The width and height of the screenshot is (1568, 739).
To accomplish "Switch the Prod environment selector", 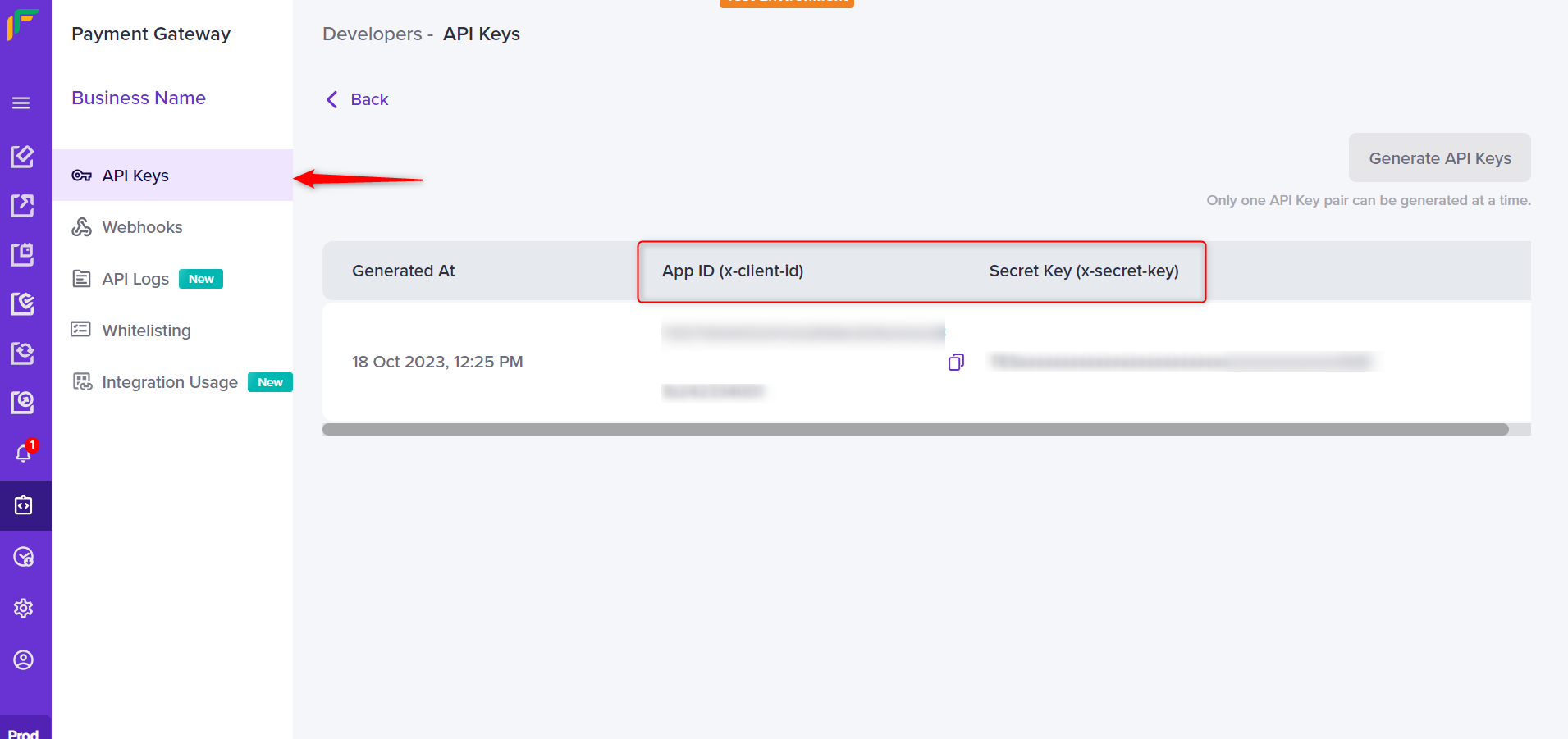I will click(25, 732).
